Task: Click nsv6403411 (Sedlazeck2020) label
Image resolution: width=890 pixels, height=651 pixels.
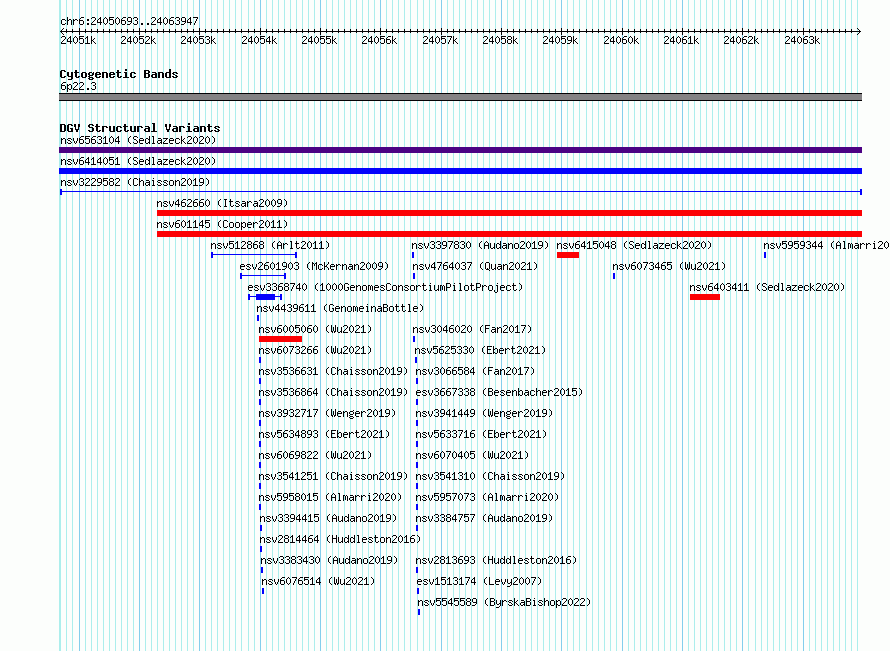Action: (x=767, y=287)
